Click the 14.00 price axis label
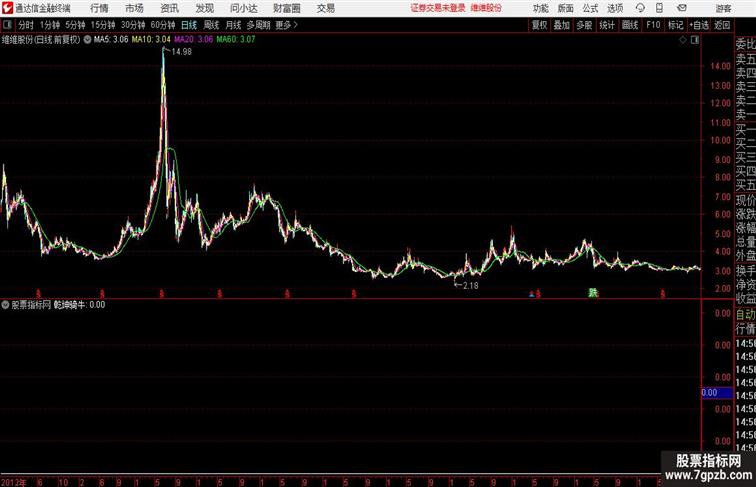The image size is (756, 487). (x=720, y=66)
